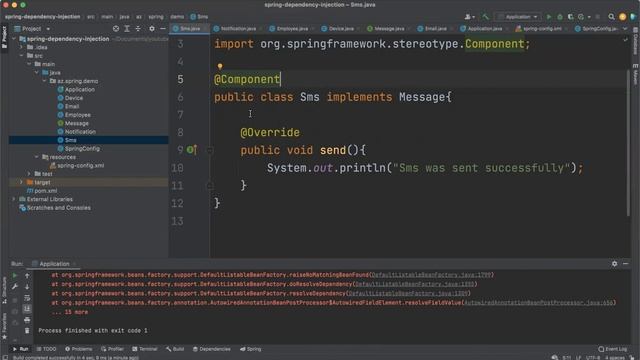The image size is (640, 360).
Task: Open Search Everywhere magnifier icon
Action: pyautogui.click(x=611, y=17)
